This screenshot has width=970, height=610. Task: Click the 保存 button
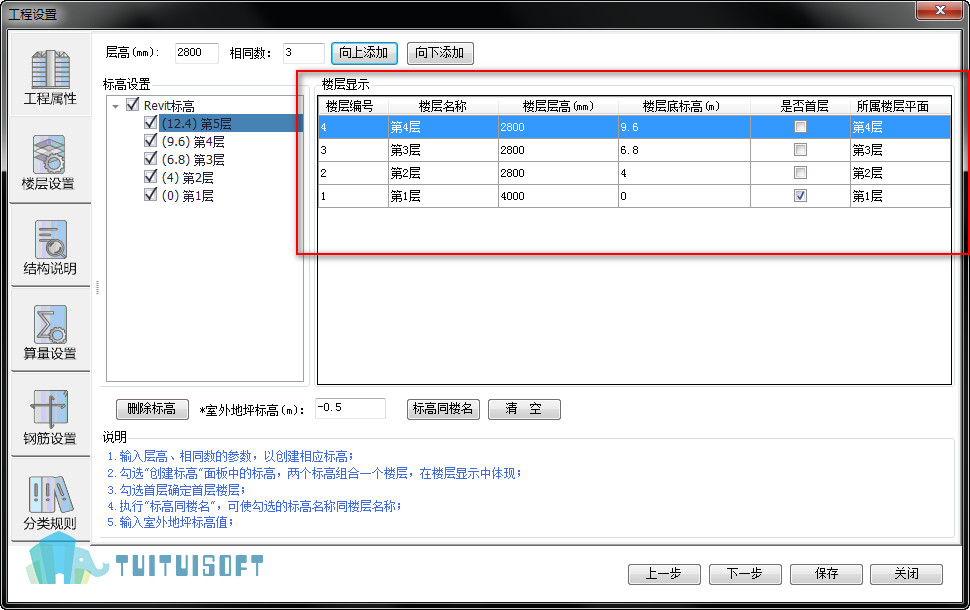point(826,574)
